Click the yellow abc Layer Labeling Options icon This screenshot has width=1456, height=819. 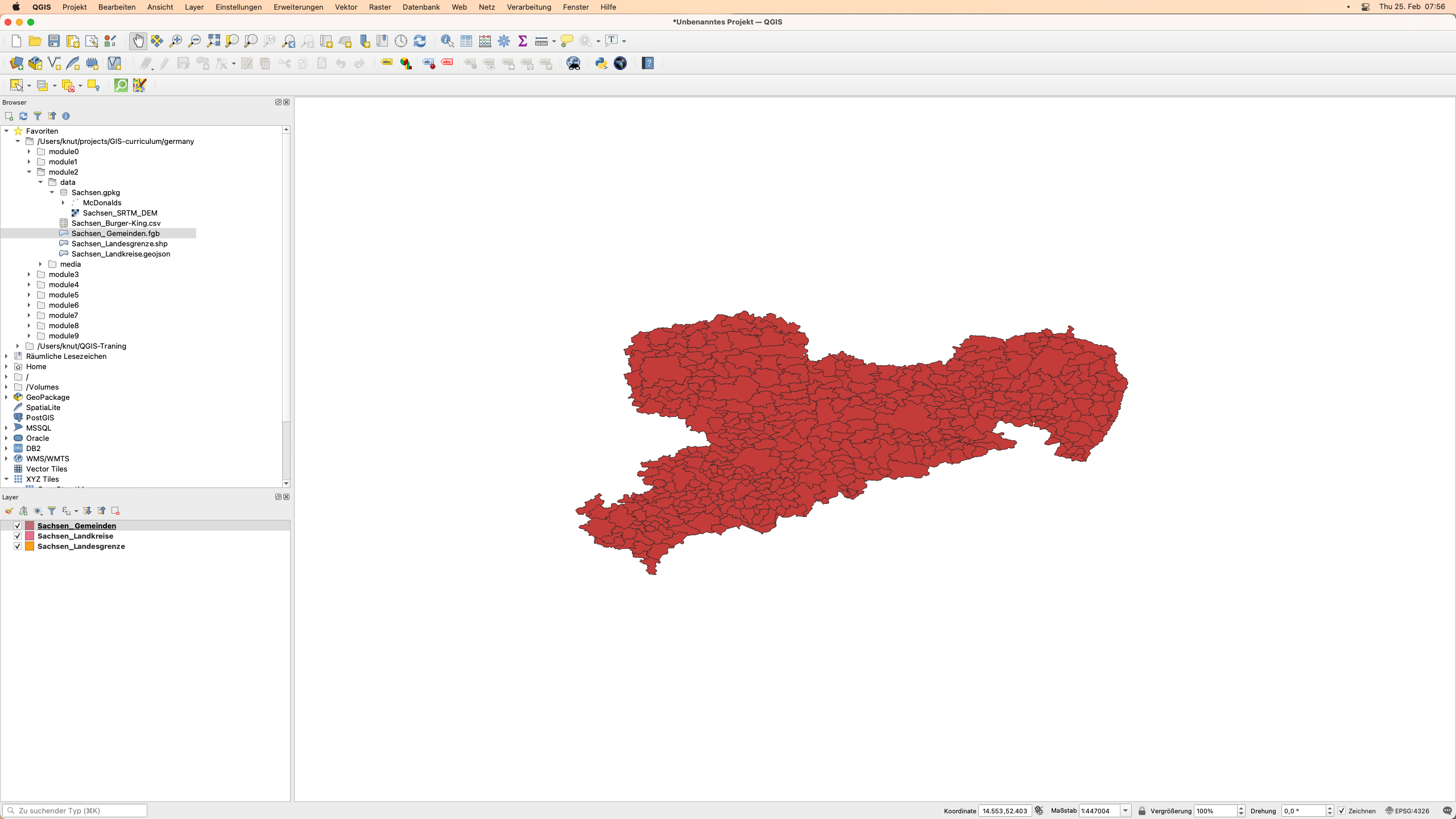[x=387, y=63]
